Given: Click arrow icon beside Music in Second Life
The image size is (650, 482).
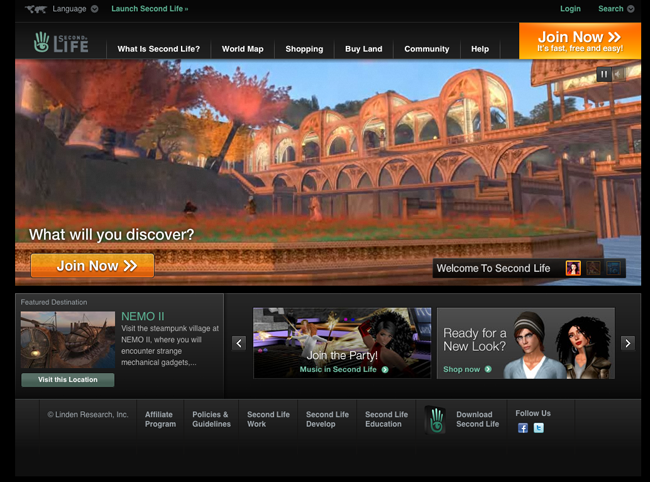Looking at the screenshot, I should (x=385, y=370).
